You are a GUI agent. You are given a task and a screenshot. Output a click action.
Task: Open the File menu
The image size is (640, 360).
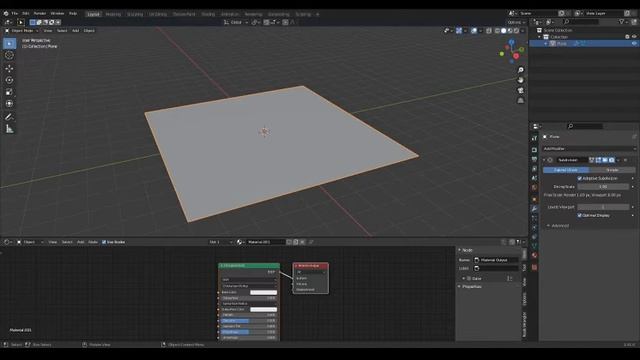tap(15, 13)
